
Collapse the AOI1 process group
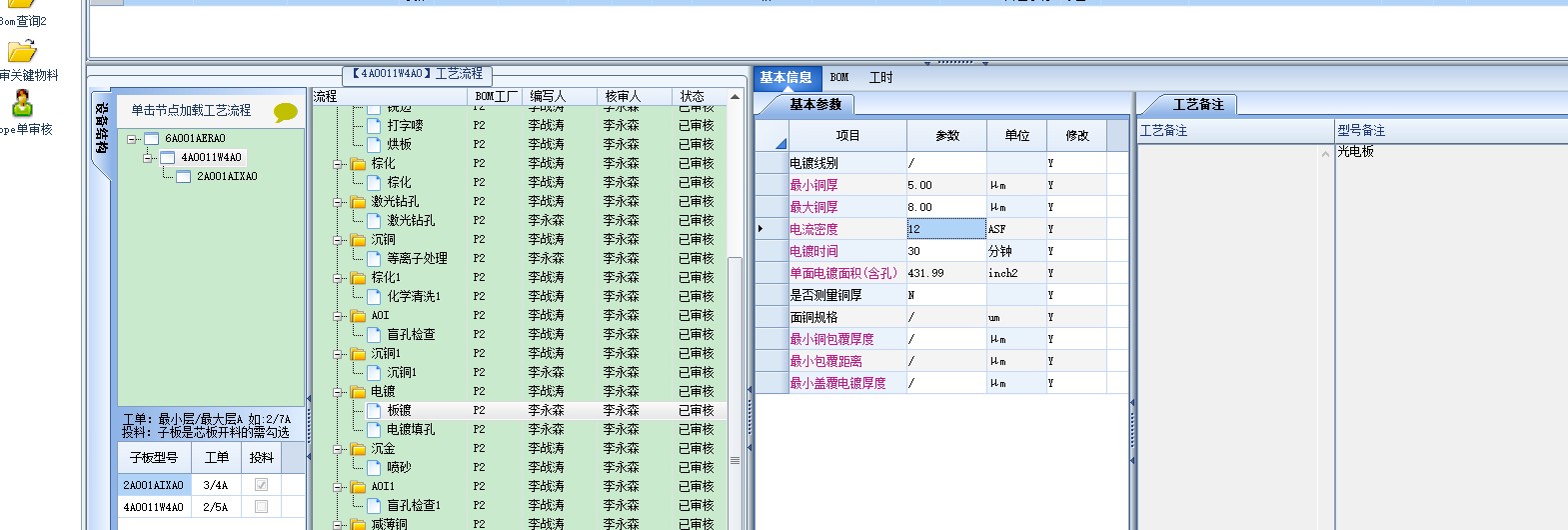(338, 487)
